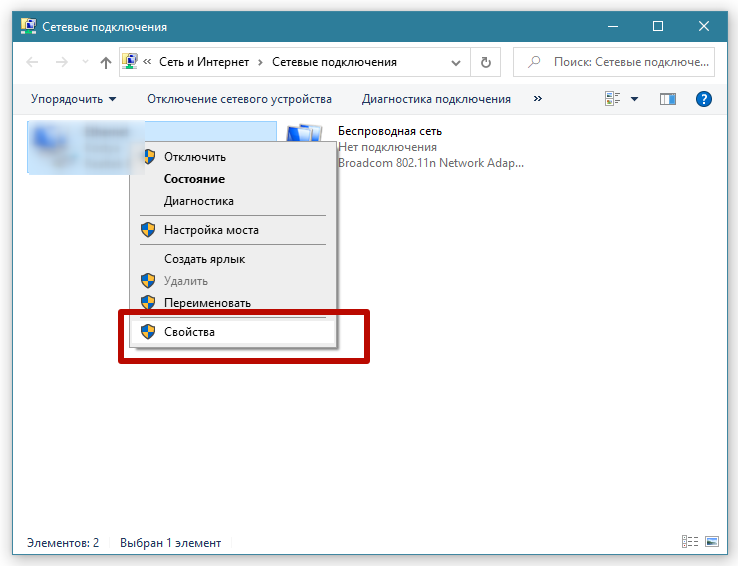Choose Свойства in the context menu
Image resolution: width=738 pixels, height=566 pixels.
189,331
